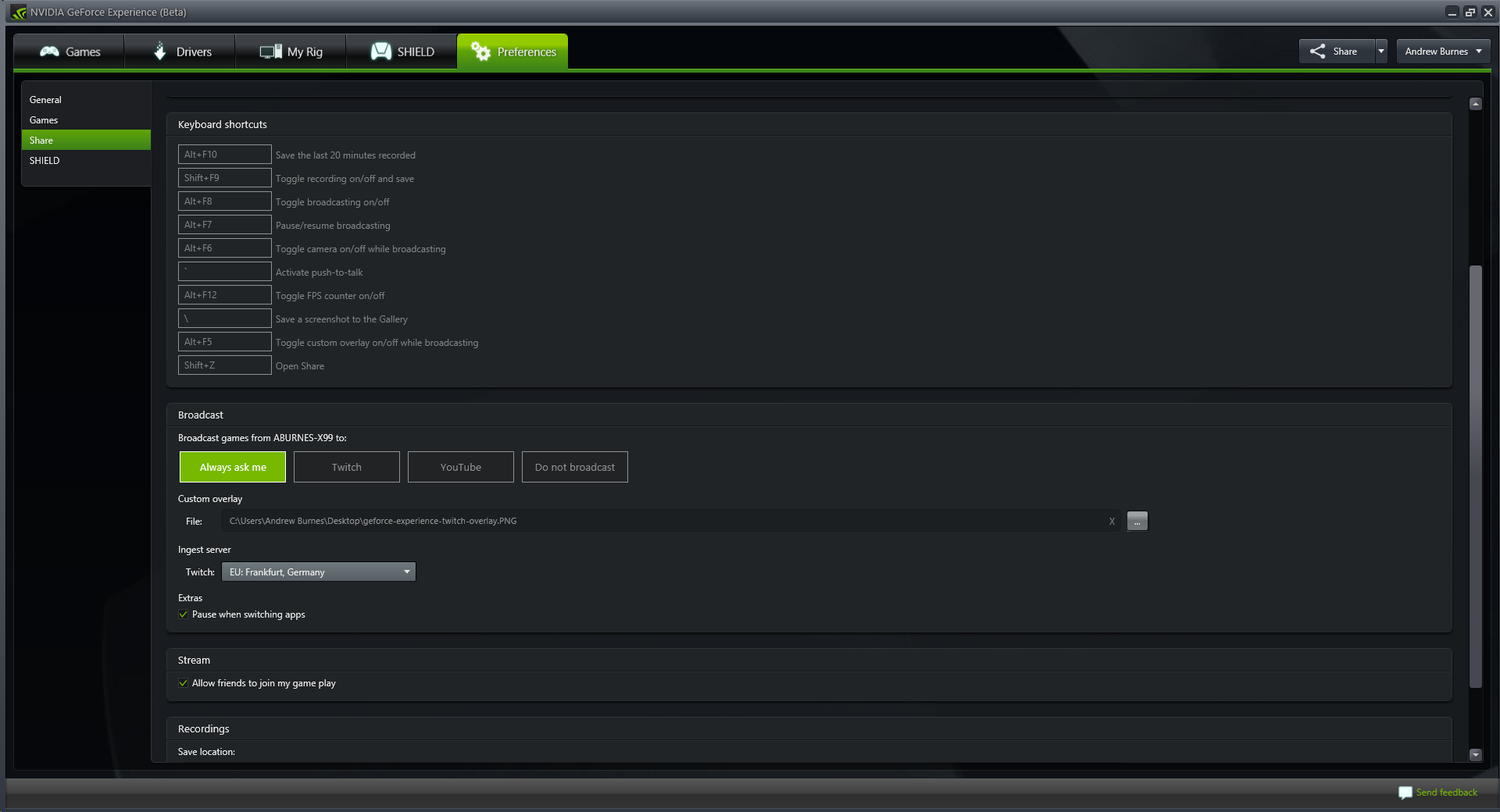This screenshot has width=1500, height=812.
Task: Clear the custom overlay file path
Action: pos(1112,522)
